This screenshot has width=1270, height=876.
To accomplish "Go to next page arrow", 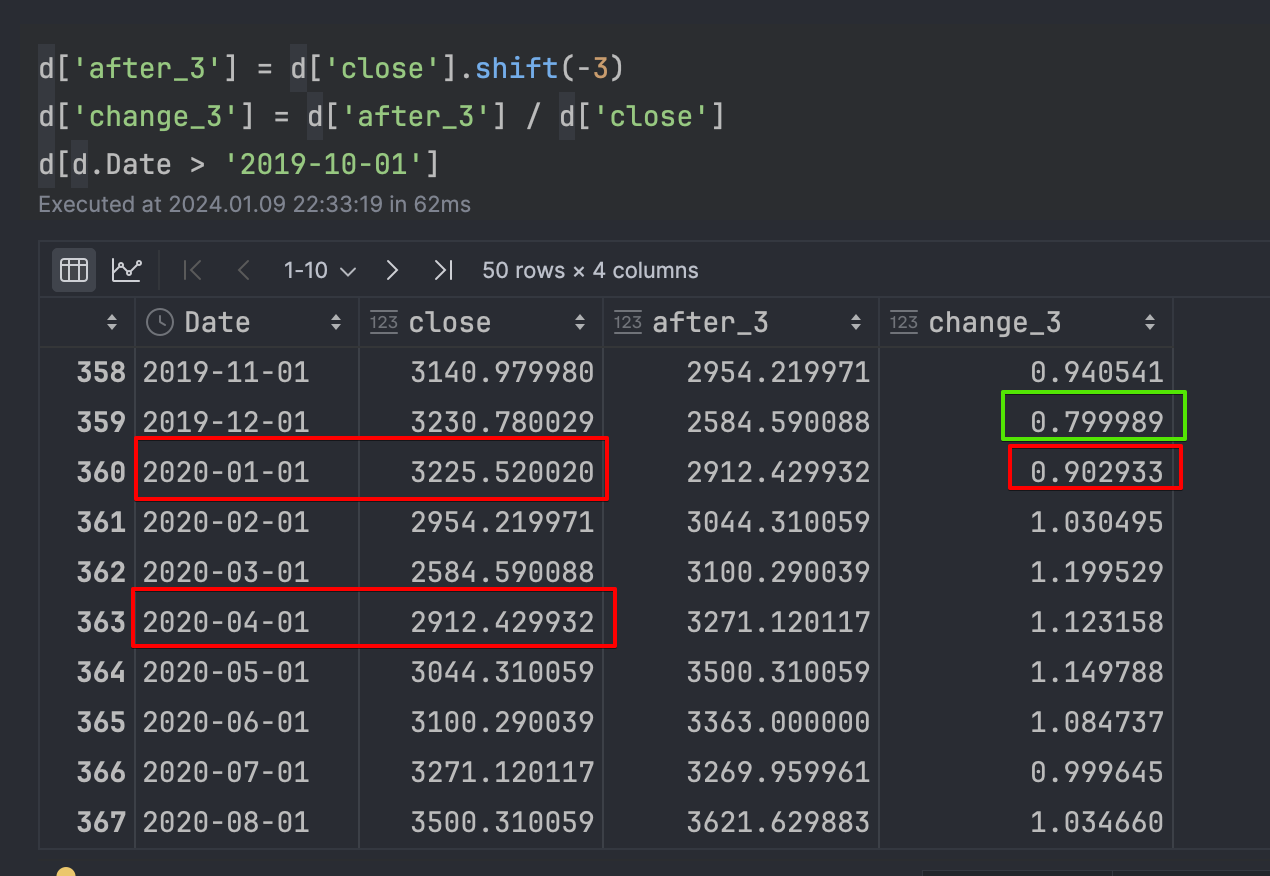I will [x=392, y=270].
